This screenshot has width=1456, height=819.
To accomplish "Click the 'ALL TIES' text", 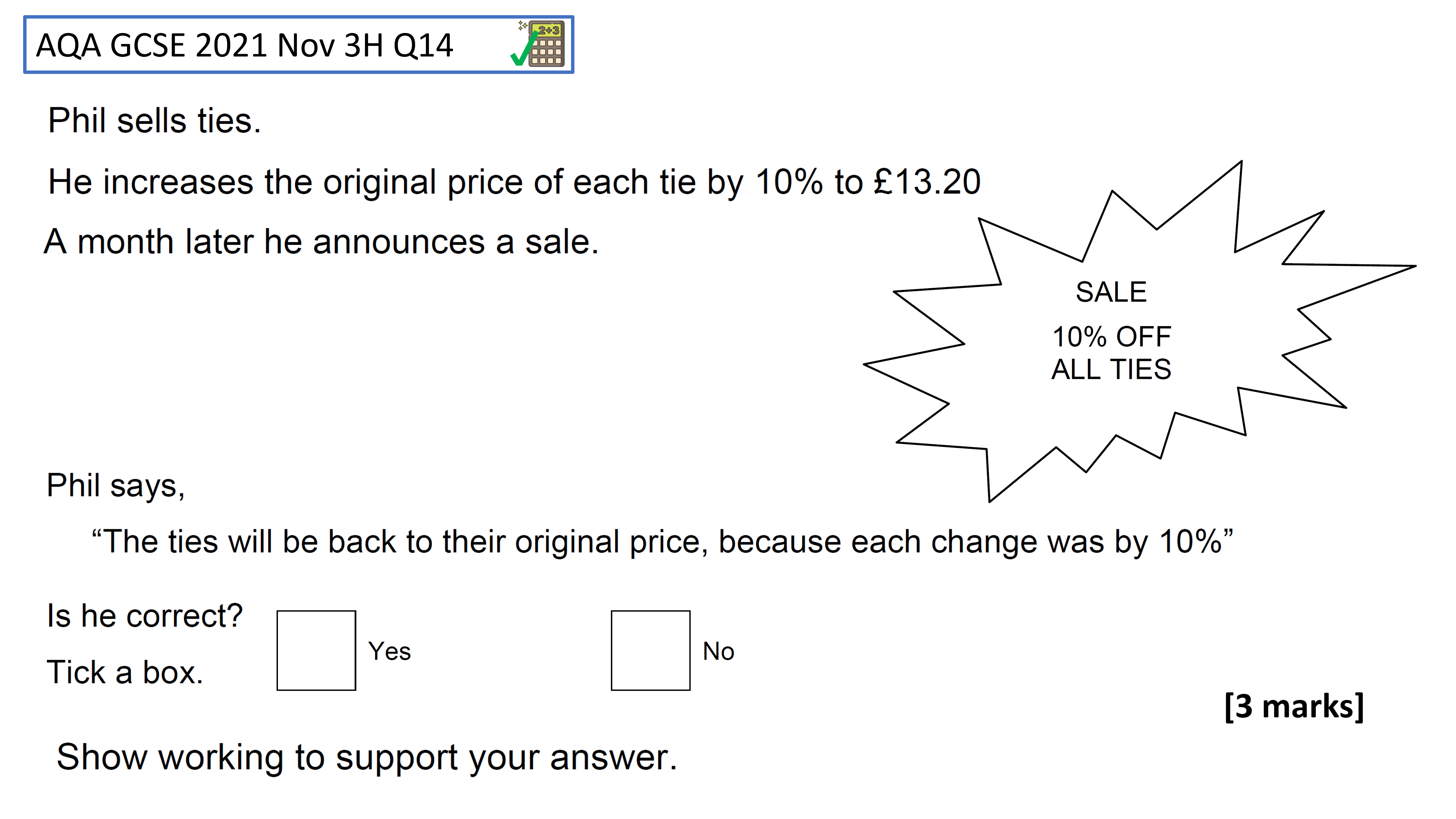I will [1111, 369].
